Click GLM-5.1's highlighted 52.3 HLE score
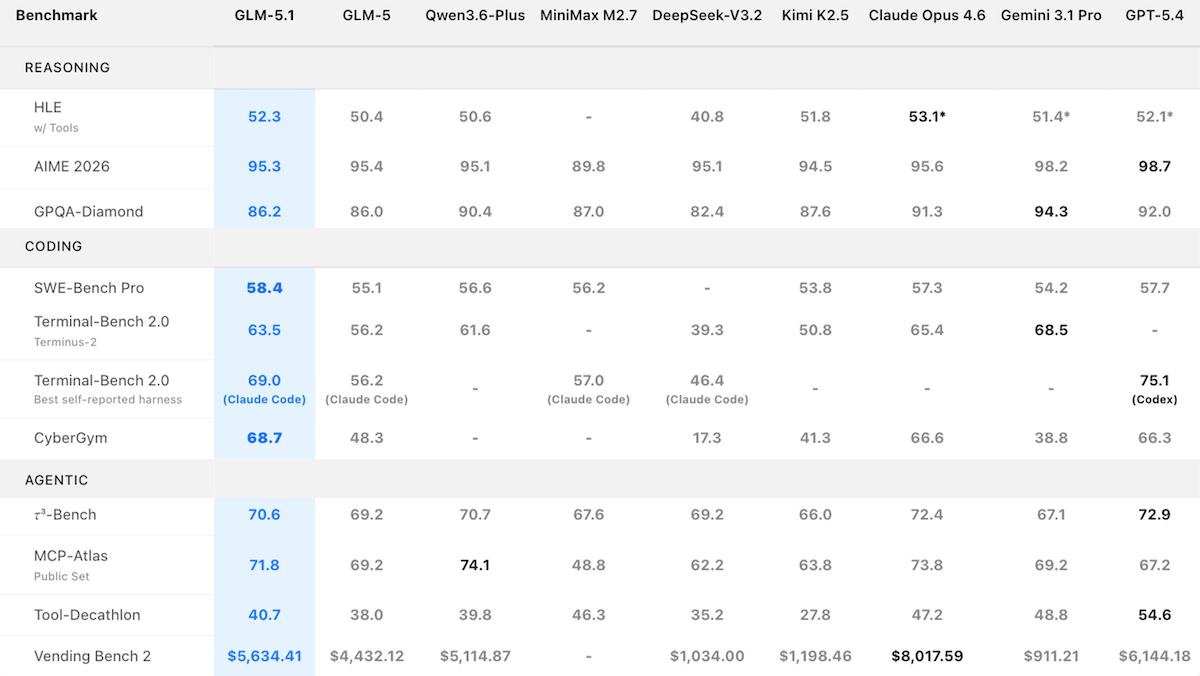 point(263,116)
